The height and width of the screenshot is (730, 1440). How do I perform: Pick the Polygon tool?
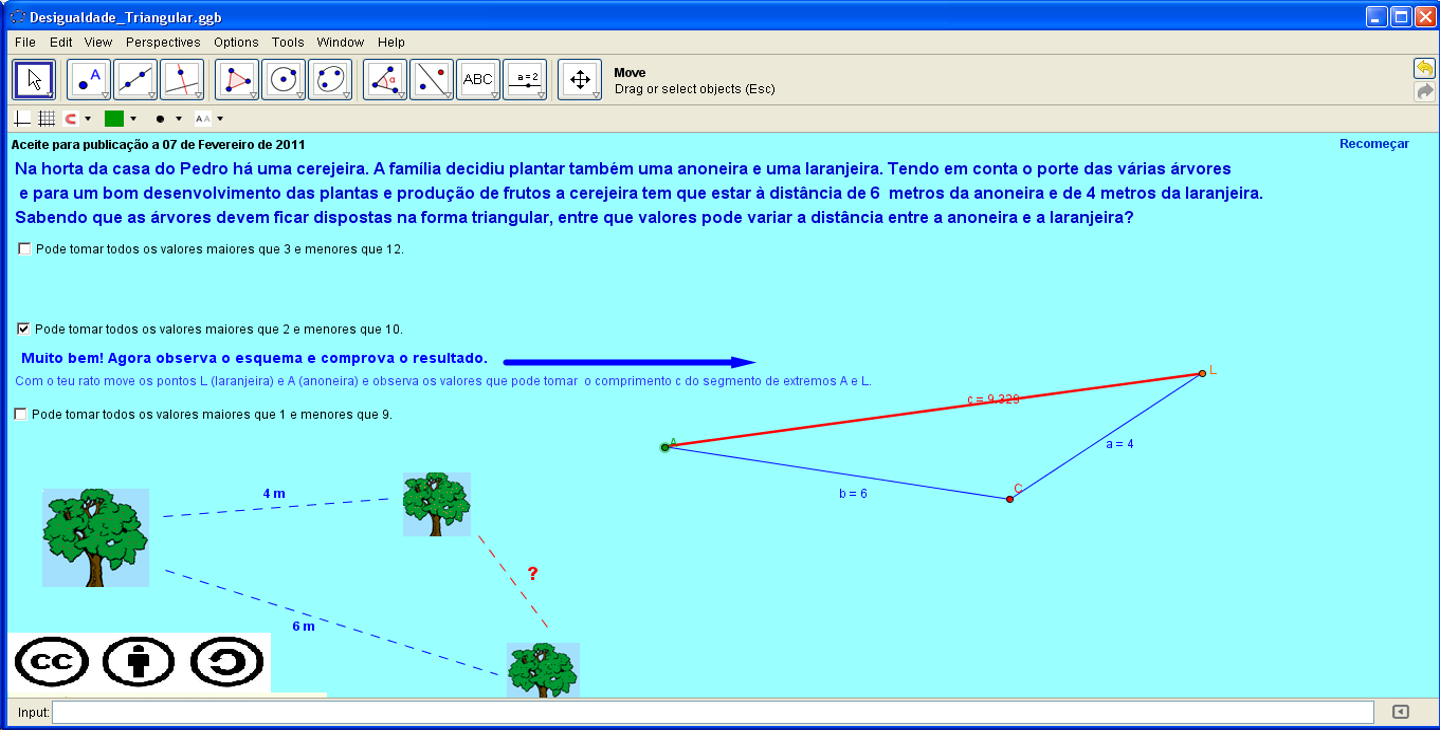(x=237, y=80)
